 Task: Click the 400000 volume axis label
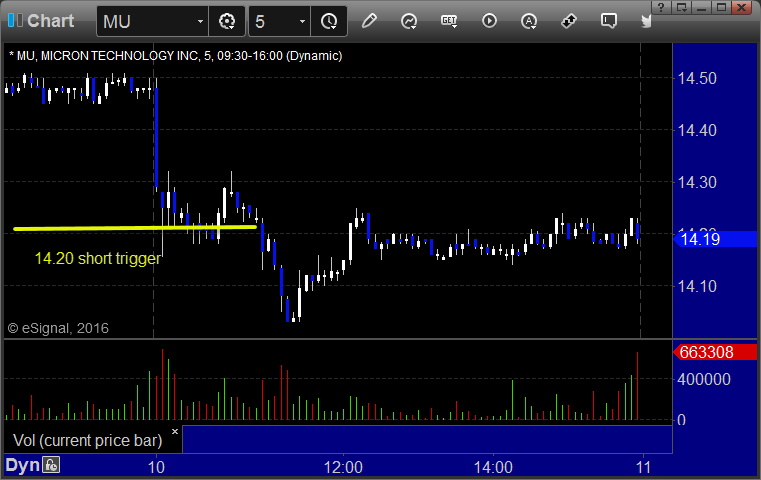[704, 379]
